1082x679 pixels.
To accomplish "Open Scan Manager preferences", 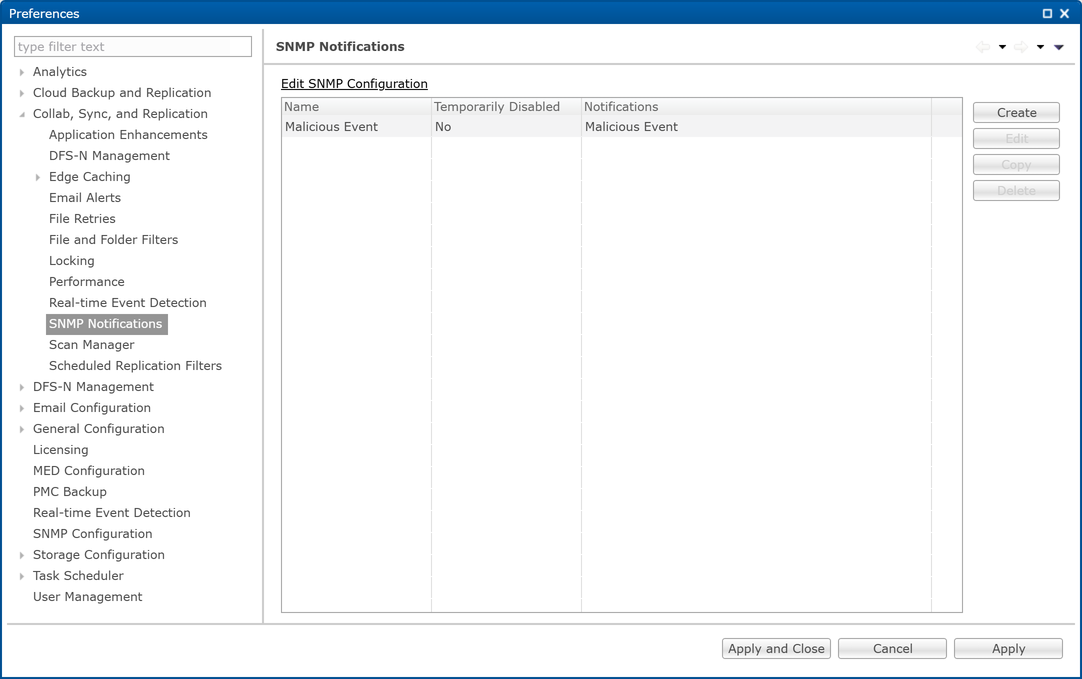I will tap(92, 345).
